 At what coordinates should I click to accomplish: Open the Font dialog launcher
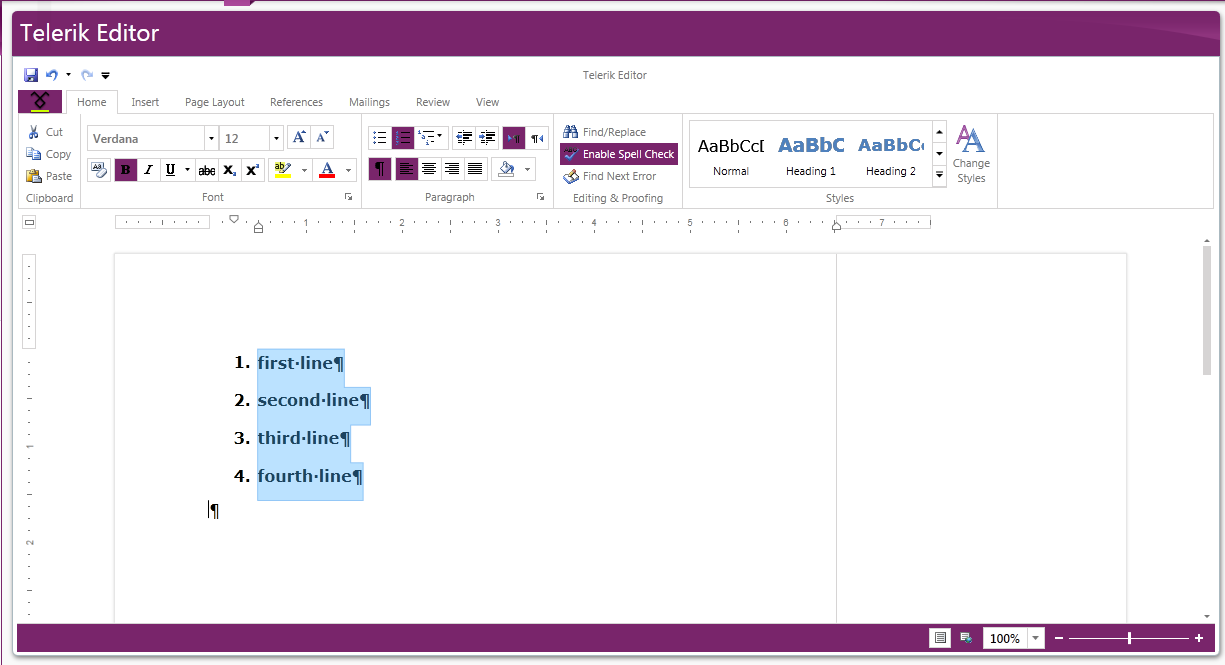349,197
